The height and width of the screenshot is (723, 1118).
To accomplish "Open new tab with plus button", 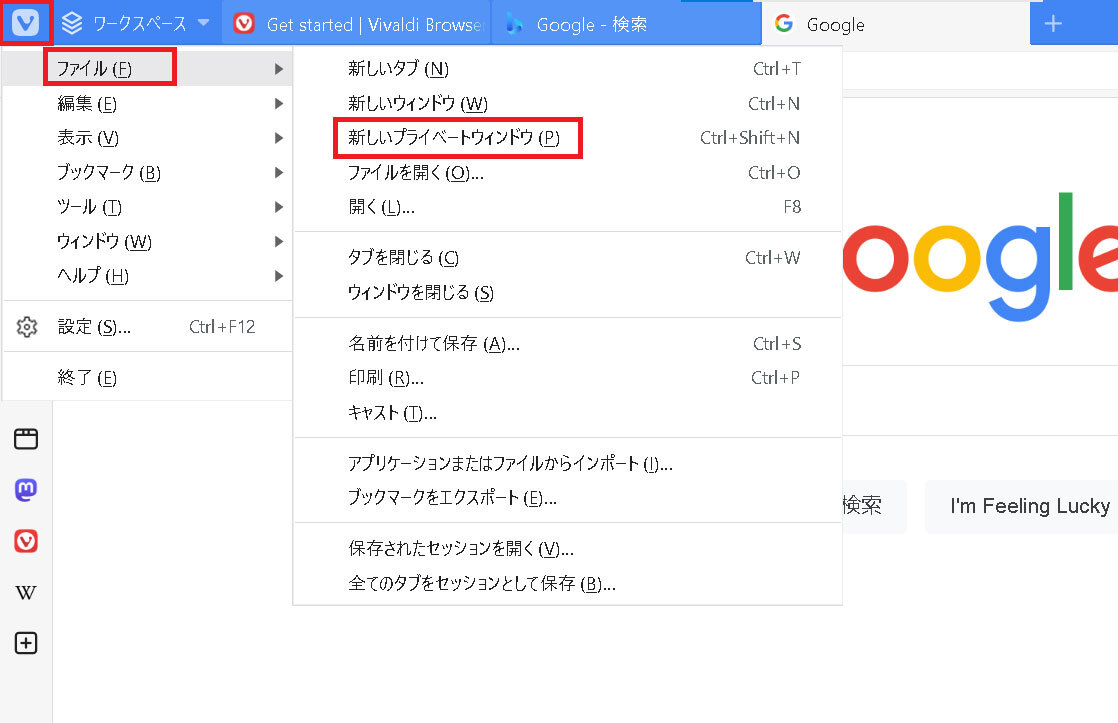I will 1053,24.
